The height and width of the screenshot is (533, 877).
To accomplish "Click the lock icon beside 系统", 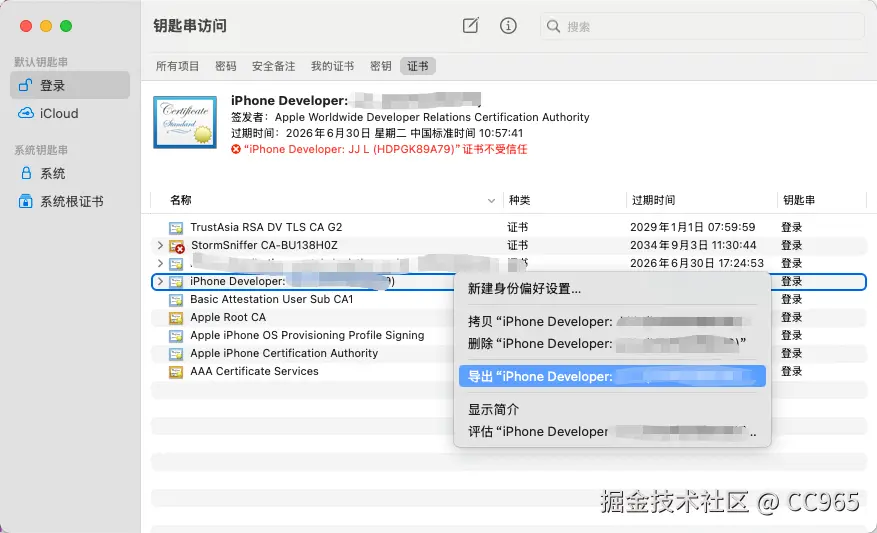I will [x=26, y=173].
